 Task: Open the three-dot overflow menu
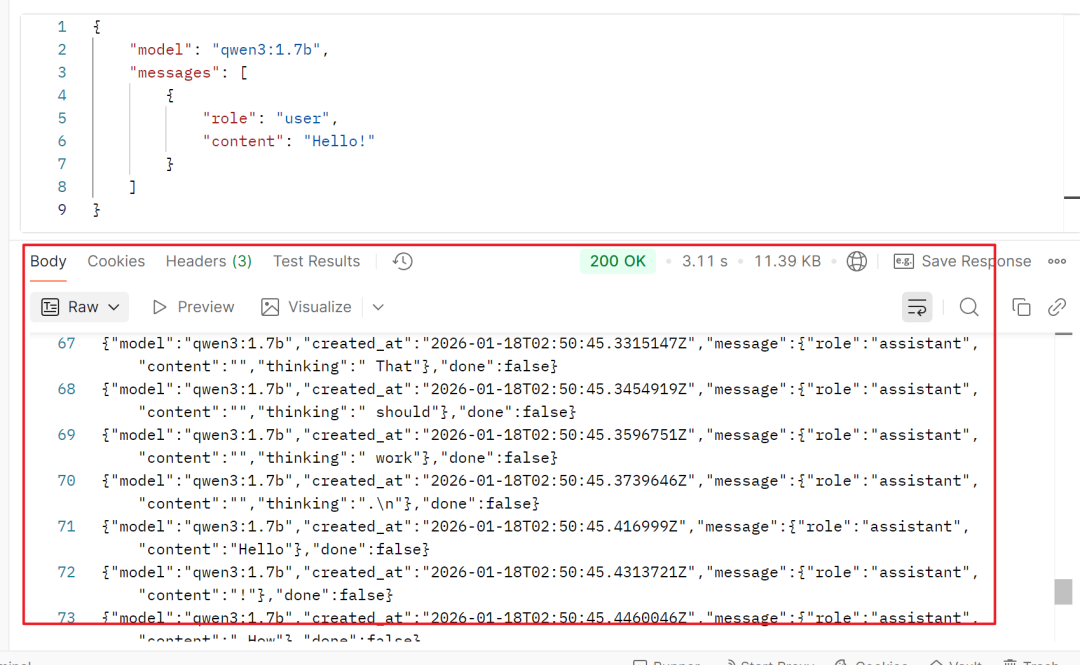coord(1057,261)
